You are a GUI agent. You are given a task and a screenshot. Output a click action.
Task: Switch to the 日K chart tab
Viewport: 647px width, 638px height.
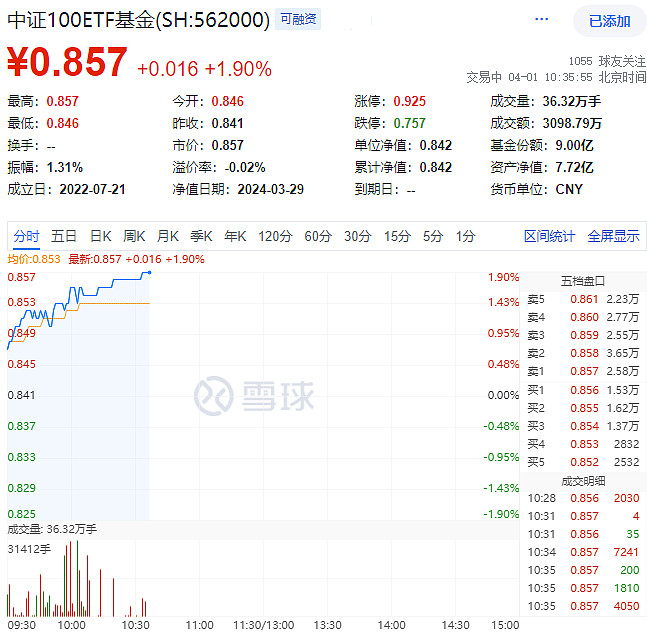(x=101, y=236)
